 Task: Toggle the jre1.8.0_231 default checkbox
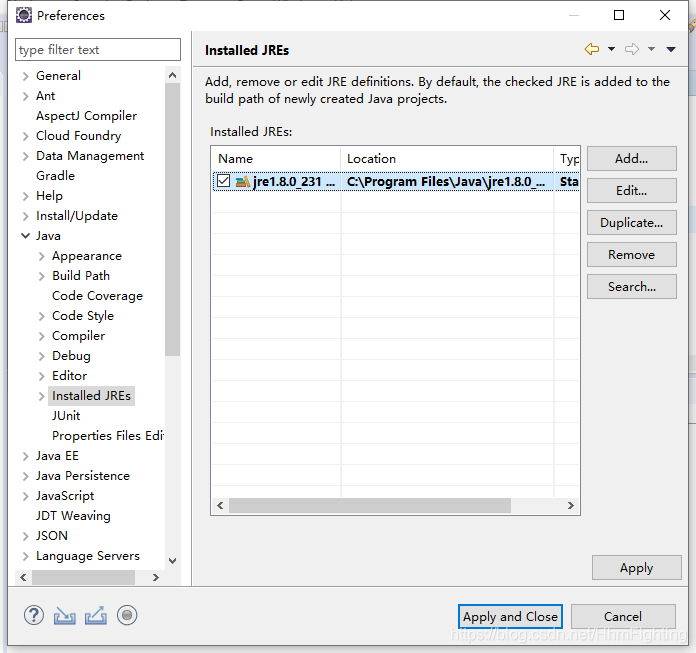(223, 181)
